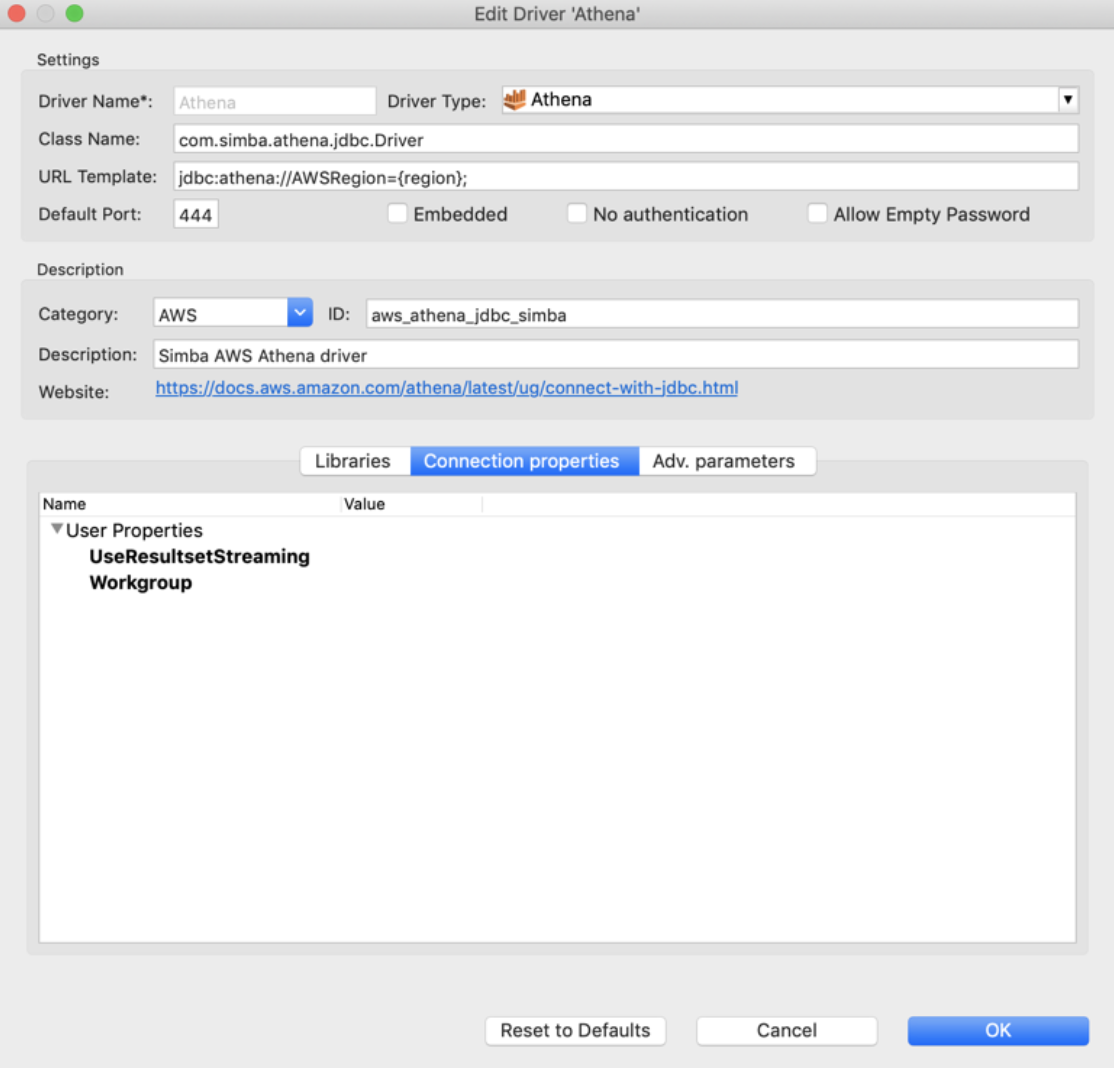Open the Athena JDBC documentation link
The height and width of the screenshot is (1068, 1114).
[447, 388]
